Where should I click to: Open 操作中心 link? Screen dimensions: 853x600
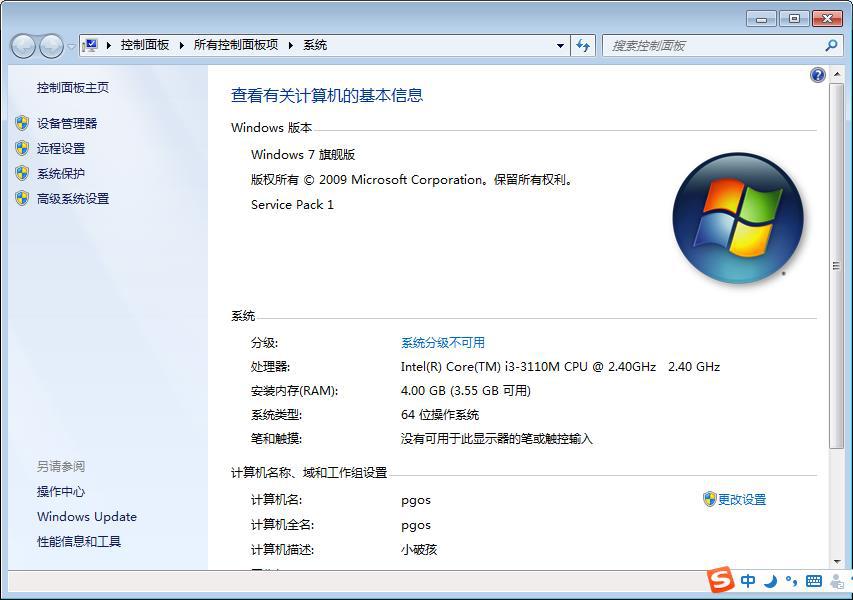(x=61, y=492)
